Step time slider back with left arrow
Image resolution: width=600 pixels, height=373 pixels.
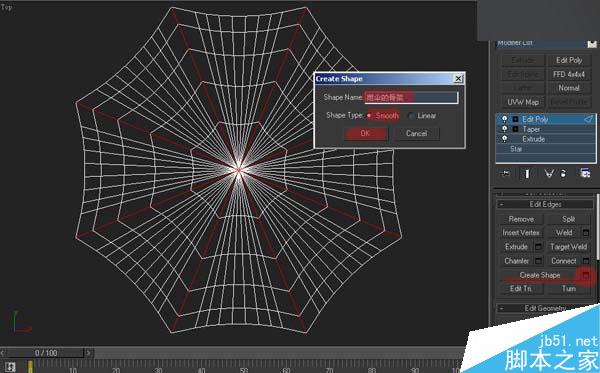click(3, 353)
